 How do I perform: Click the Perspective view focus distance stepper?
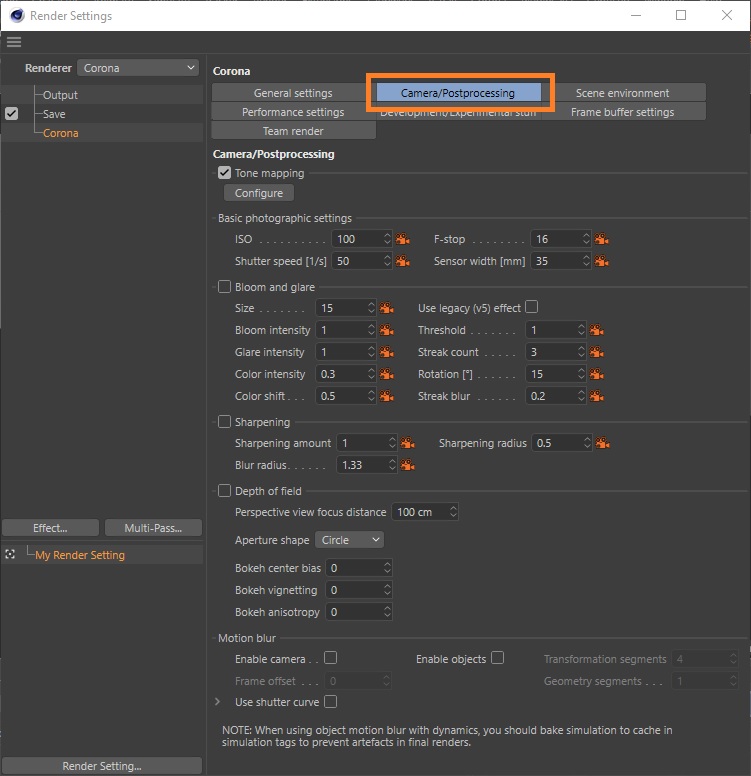click(x=453, y=512)
